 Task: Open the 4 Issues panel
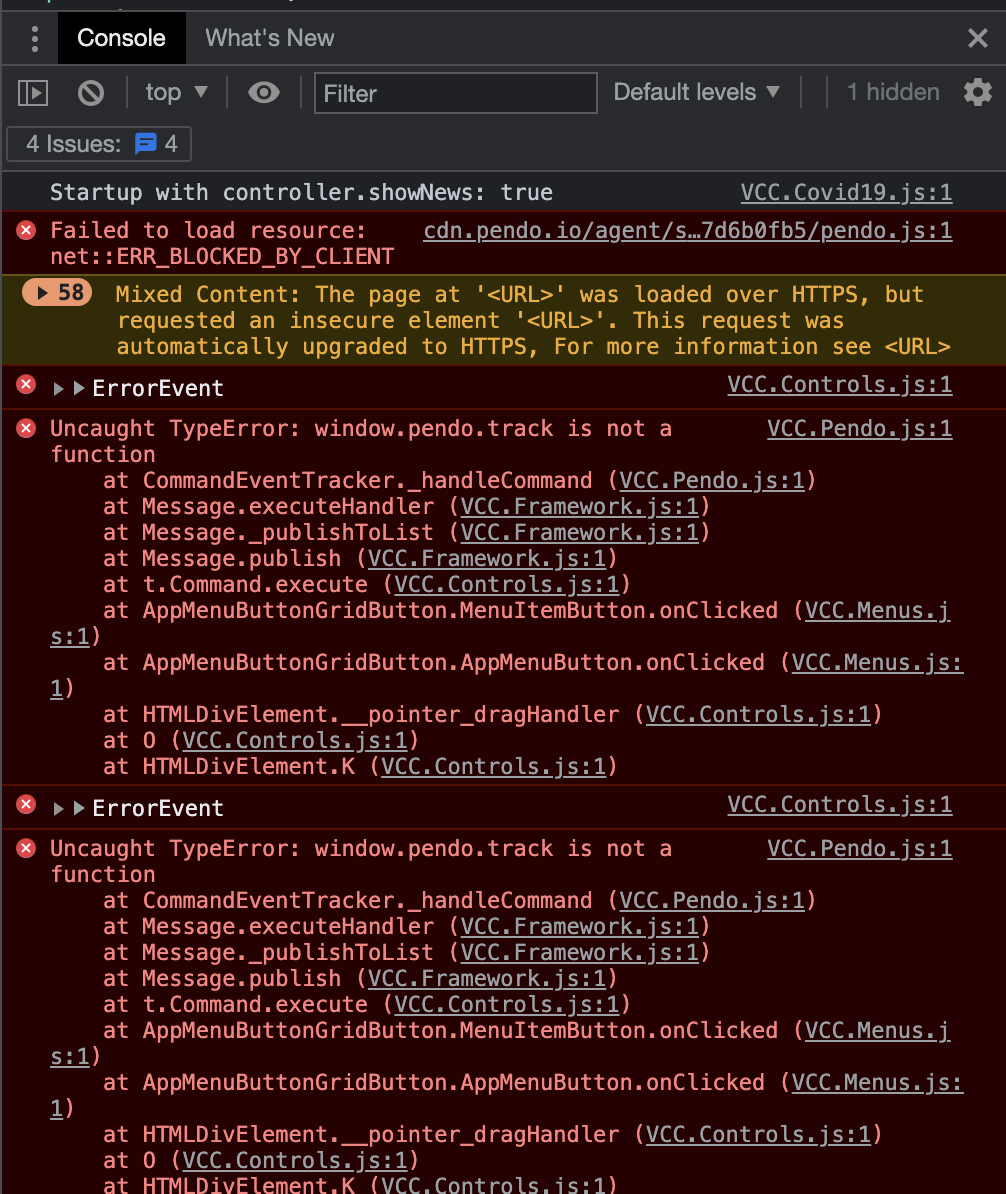tap(98, 143)
